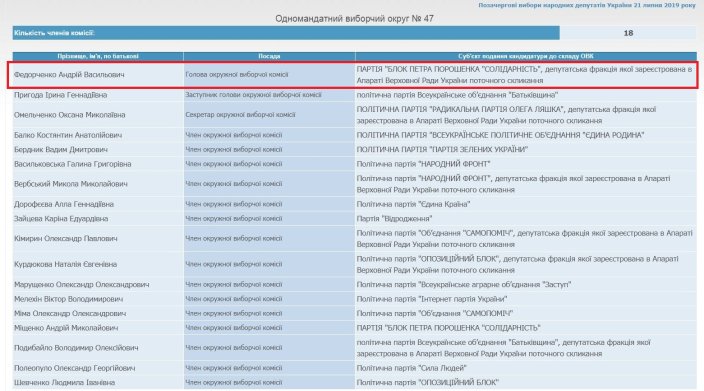Viewport: 704px width, 391px height.
Task: Select the name 'Міма Олександр Олександрович'
Action: pyautogui.click(x=70, y=313)
